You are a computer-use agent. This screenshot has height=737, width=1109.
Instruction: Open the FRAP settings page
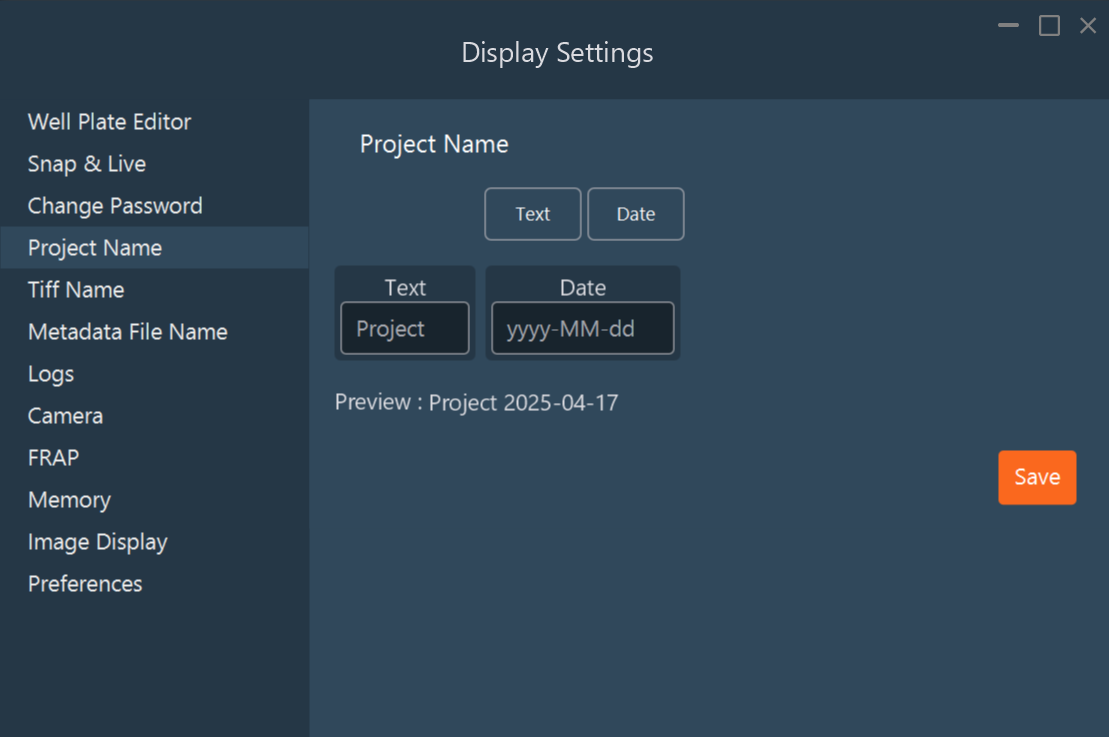(x=52, y=458)
